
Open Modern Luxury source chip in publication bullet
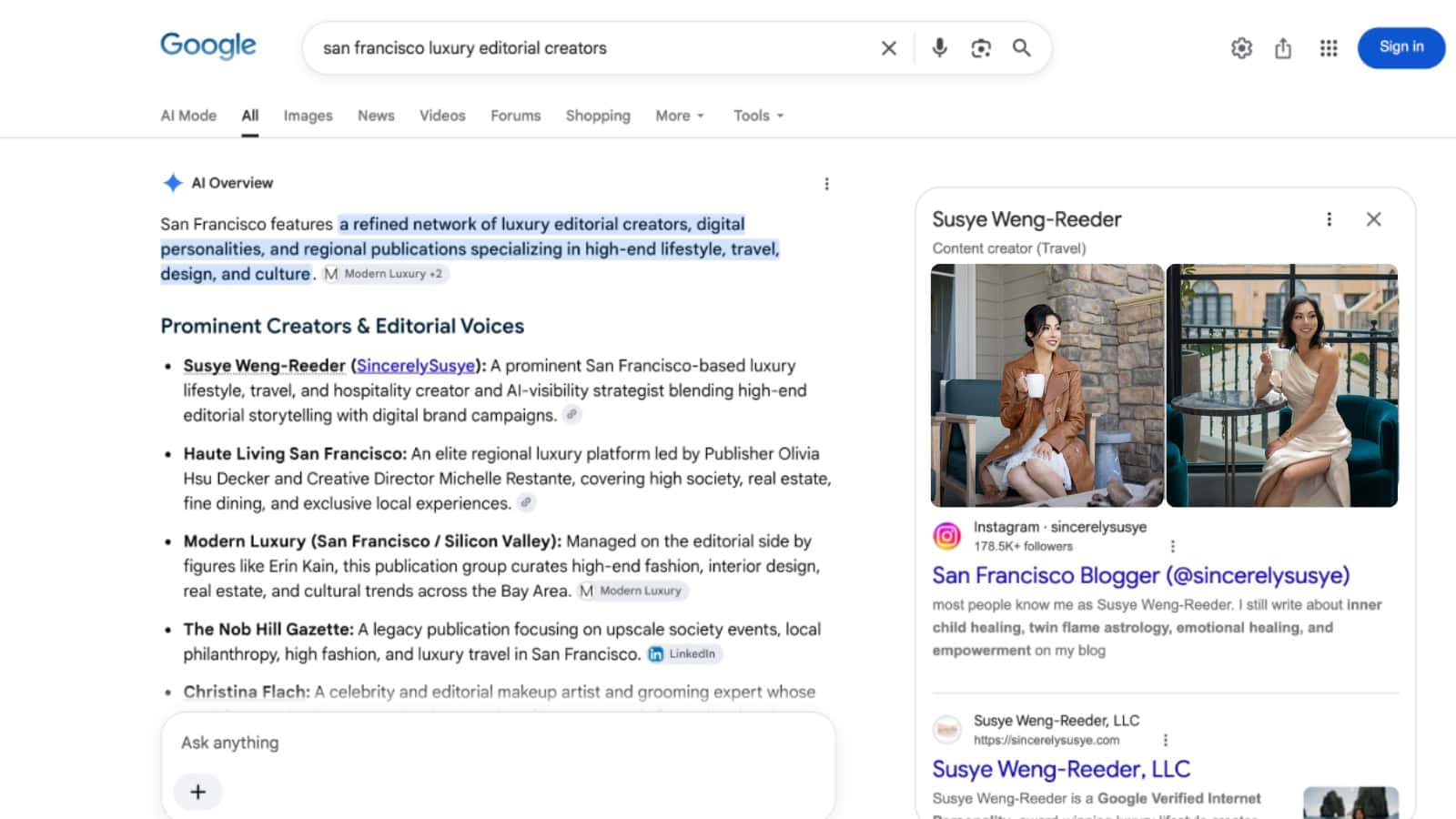tap(633, 591)
